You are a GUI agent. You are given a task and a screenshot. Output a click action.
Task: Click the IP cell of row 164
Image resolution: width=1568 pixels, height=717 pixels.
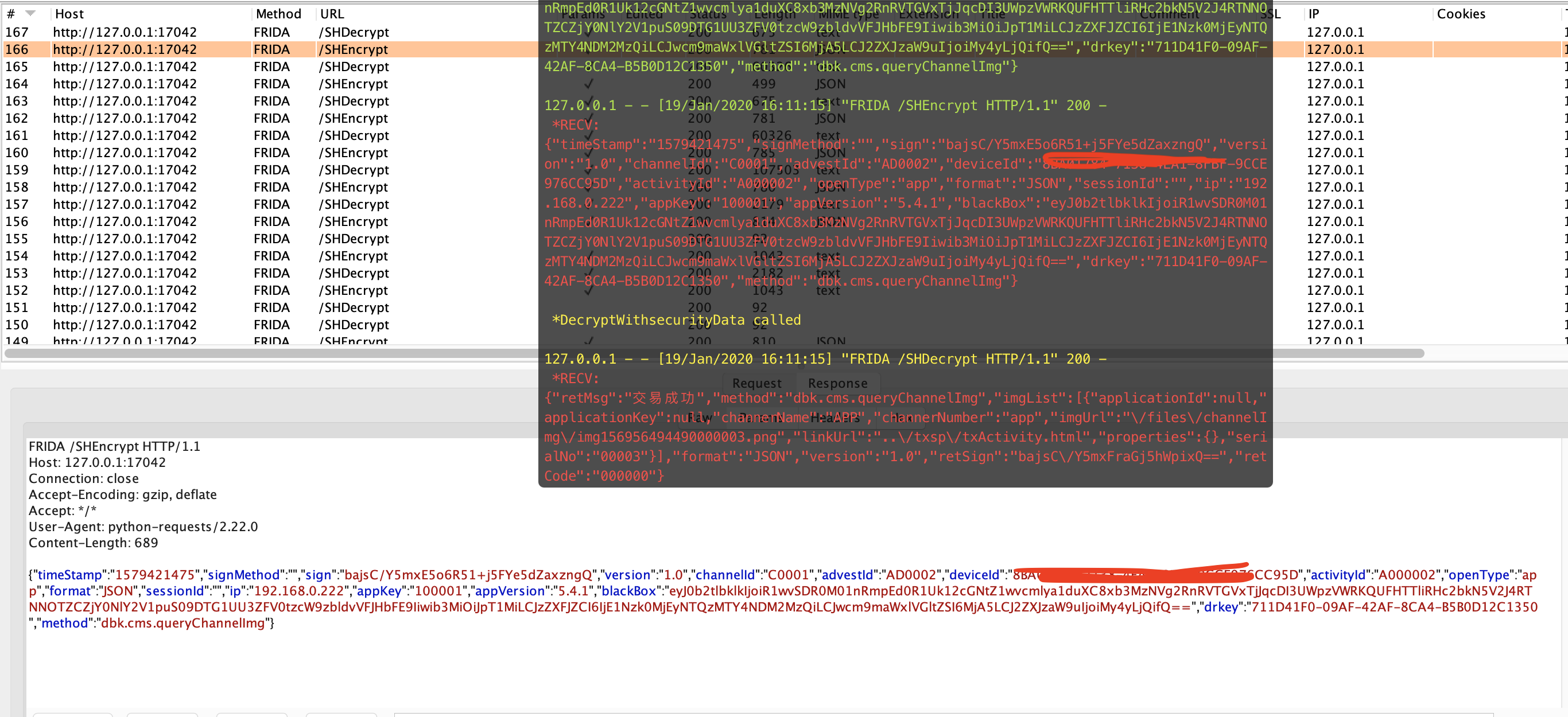[1335, 83]
